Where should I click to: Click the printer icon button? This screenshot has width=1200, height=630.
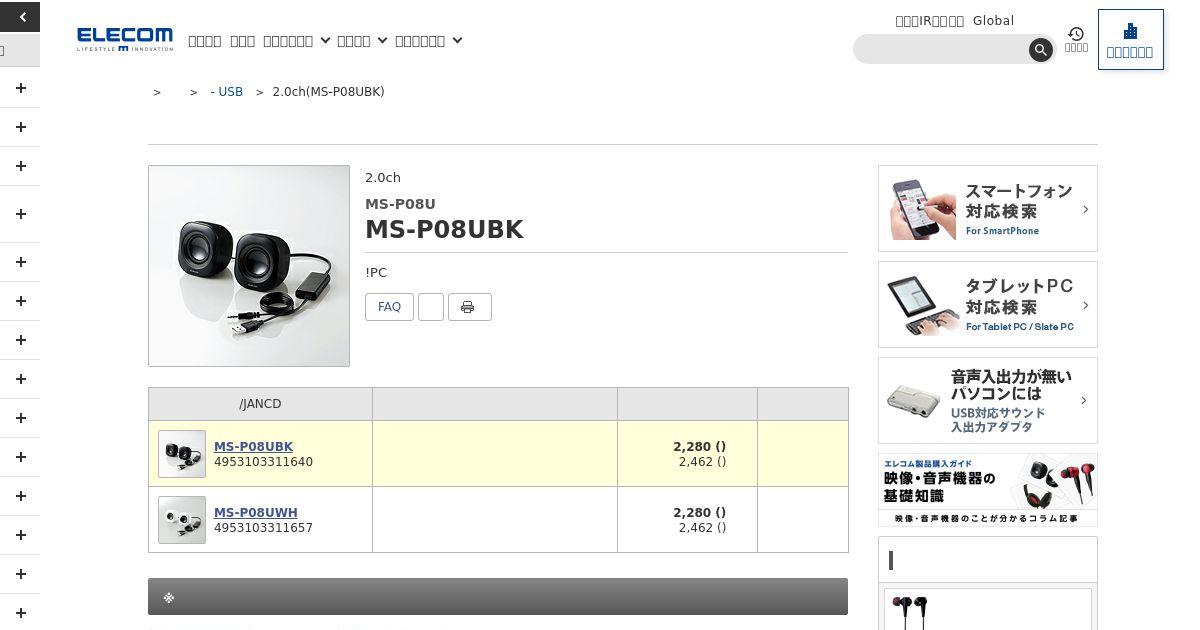tap(469, 307)
